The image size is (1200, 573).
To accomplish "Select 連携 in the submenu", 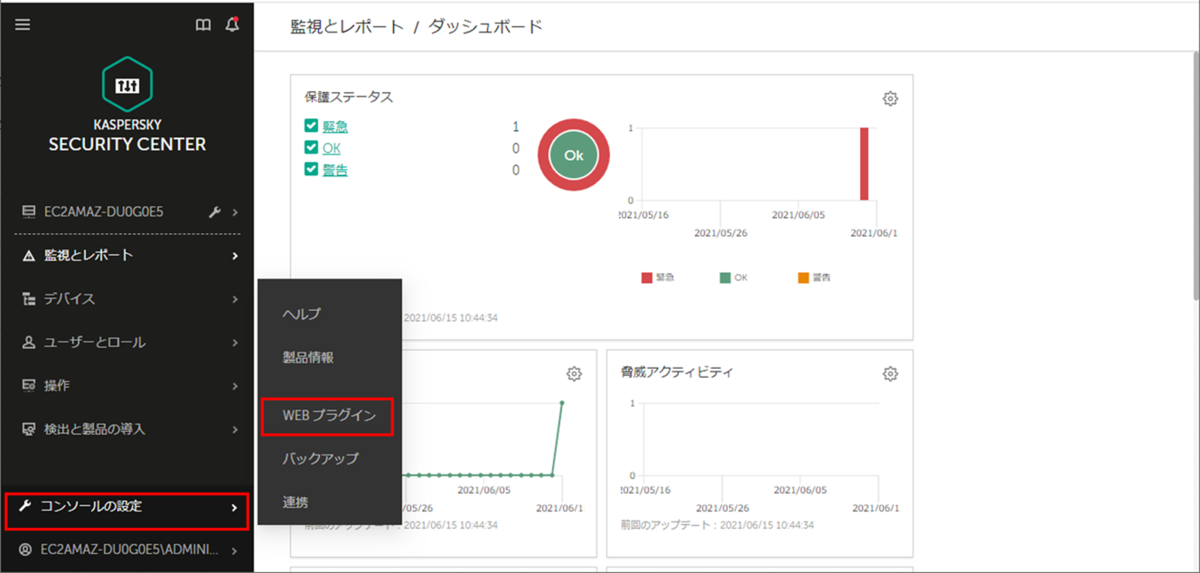I will pos(296,503).
